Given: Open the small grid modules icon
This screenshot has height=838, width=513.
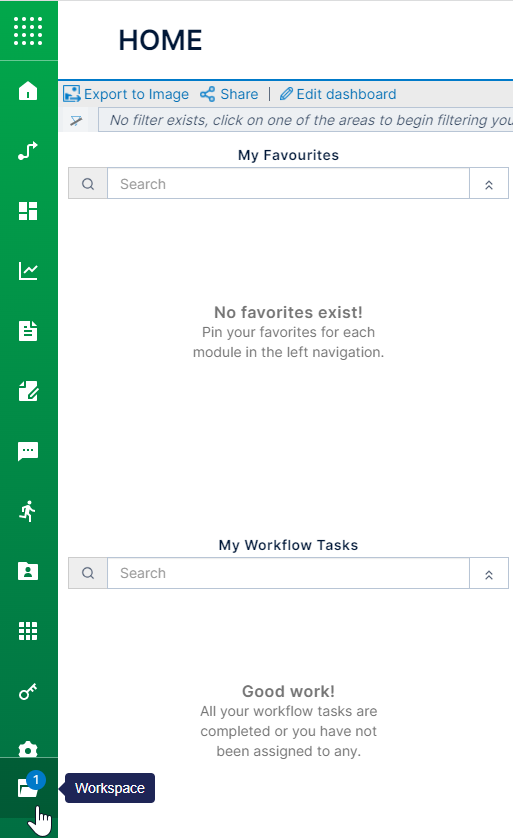Looking at the screenshot, I should [x=28, y=631].
